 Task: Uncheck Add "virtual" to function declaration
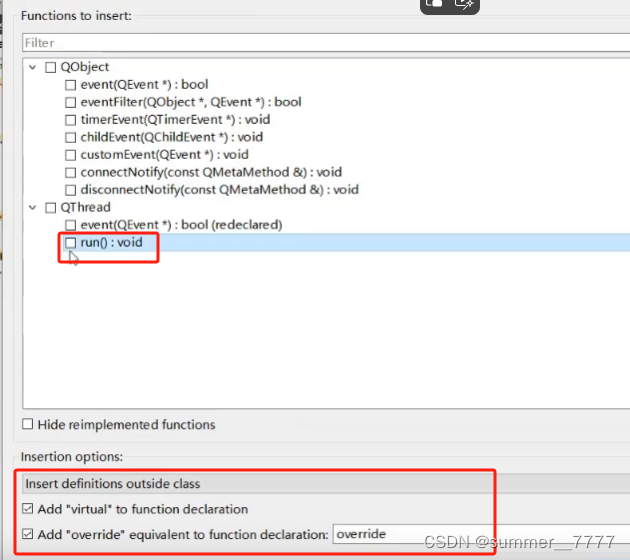click(28, 509)
